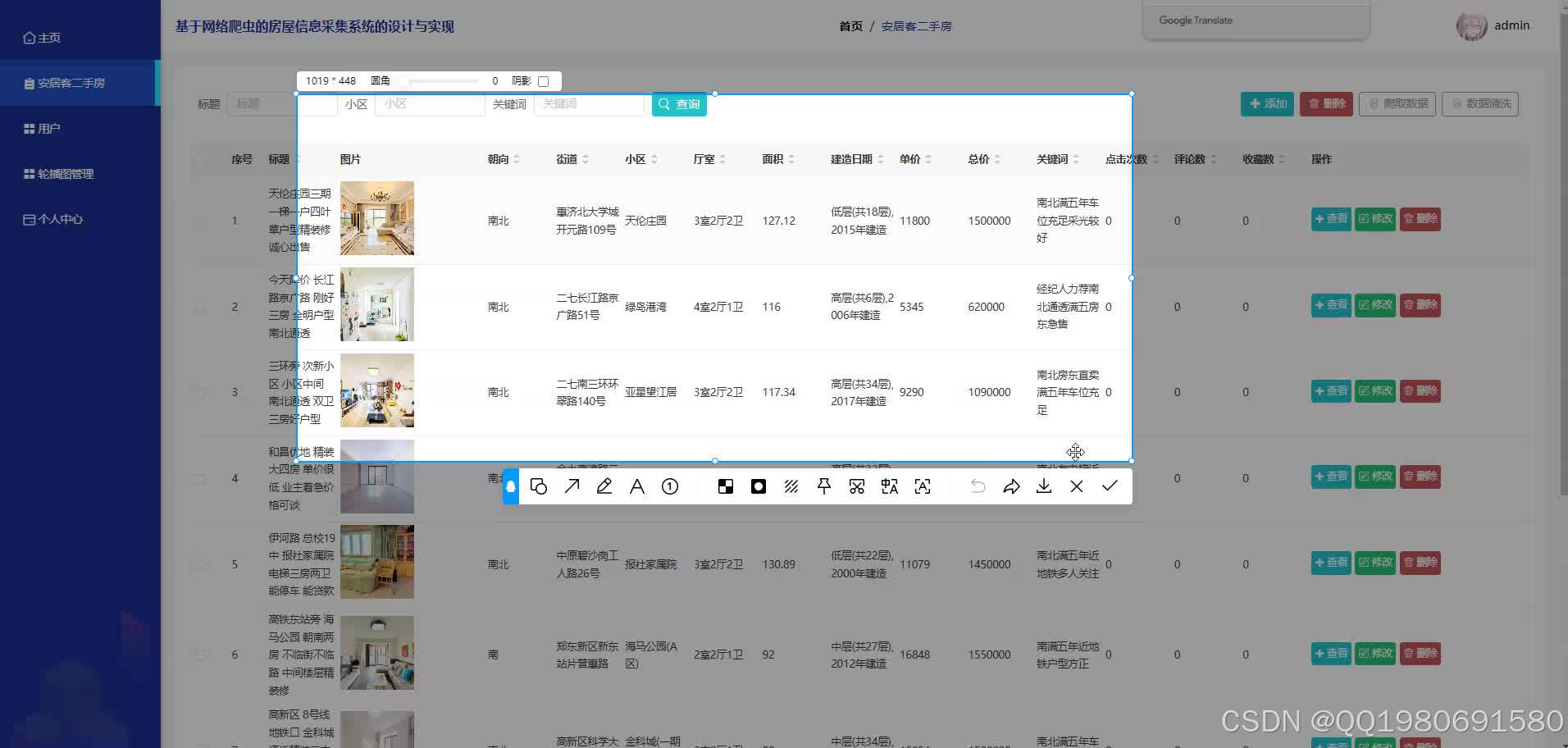Run OCR text recognition on screenshot
Screen dimensions: 1568x748
pyautogui.click(x=922, y=486)
